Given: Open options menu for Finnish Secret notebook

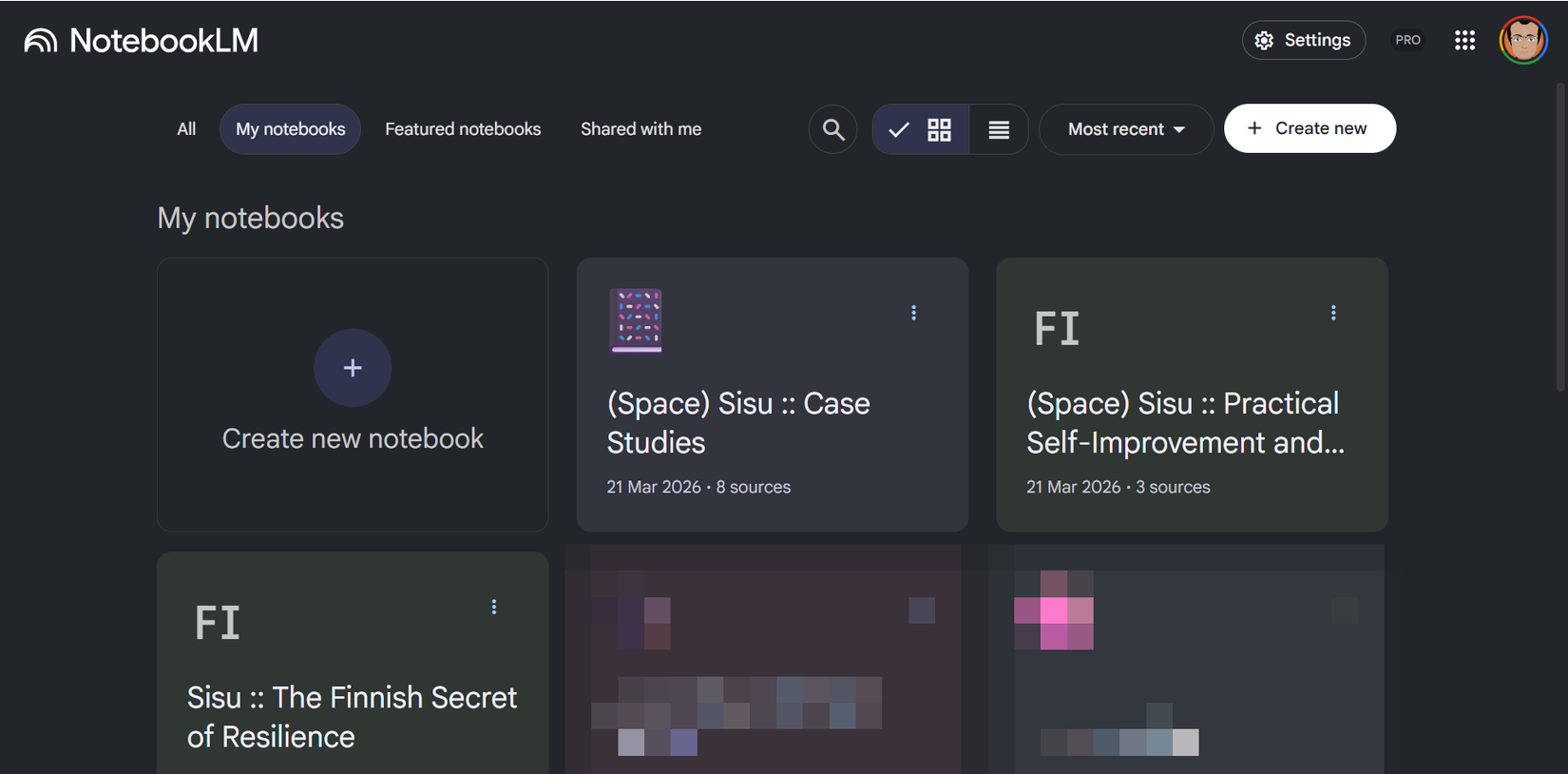Looking at the screenshot, I should click(x=494, y=607).
